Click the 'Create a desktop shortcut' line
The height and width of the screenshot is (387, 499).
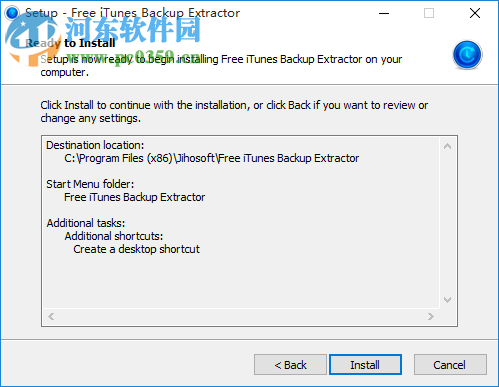tap(136, 249)
